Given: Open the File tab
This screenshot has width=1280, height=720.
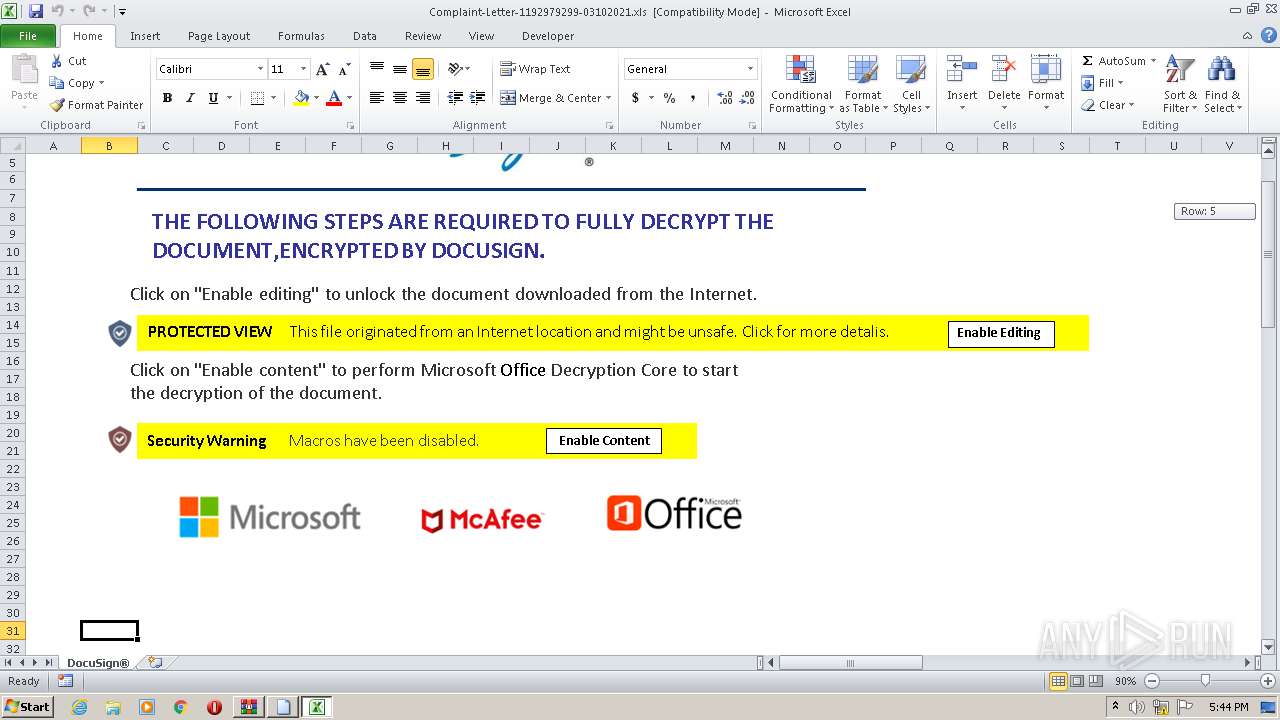Looking at the screenshot, I should (28, 36).
